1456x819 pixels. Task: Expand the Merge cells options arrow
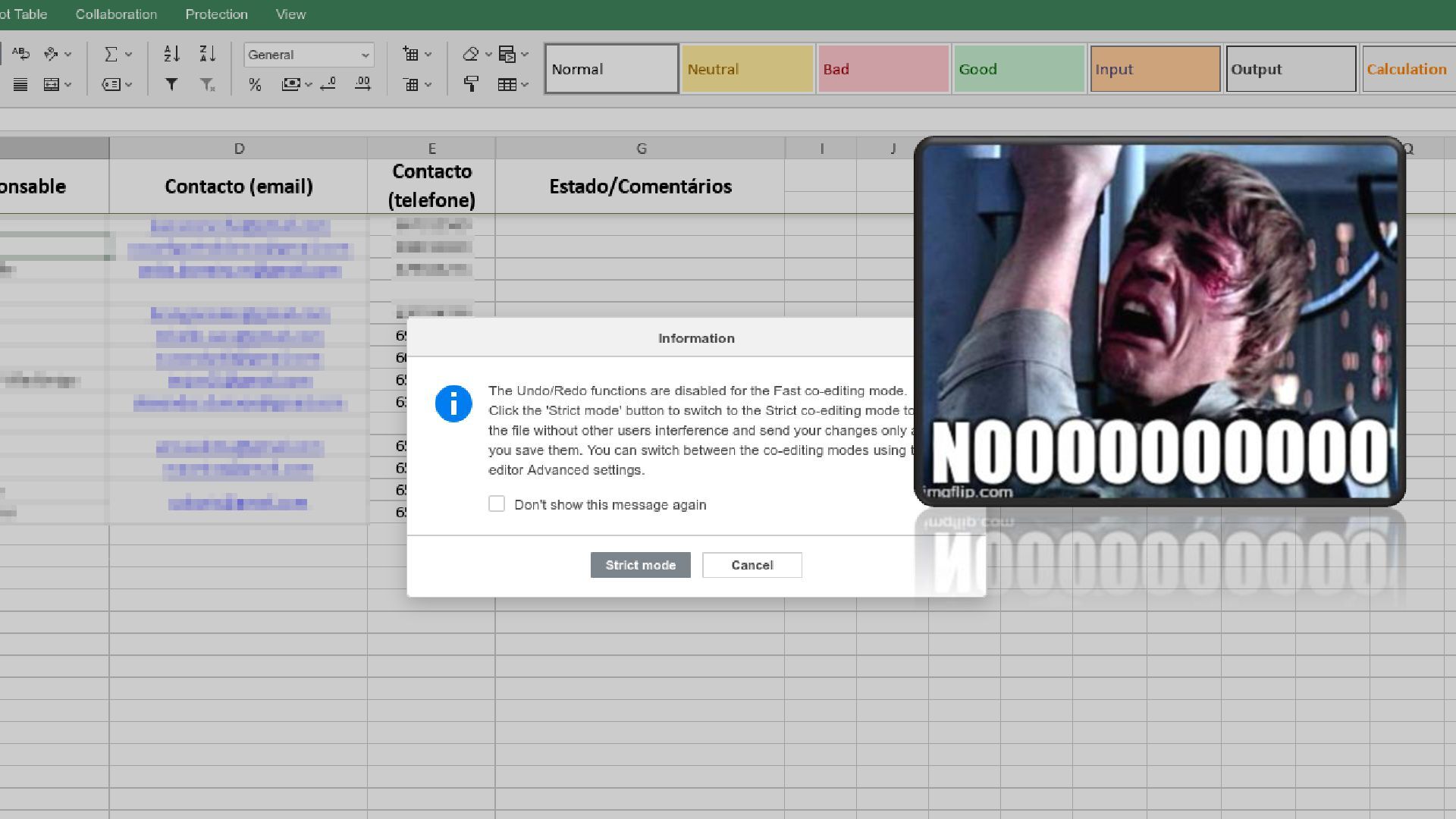[x=68, y=84]
